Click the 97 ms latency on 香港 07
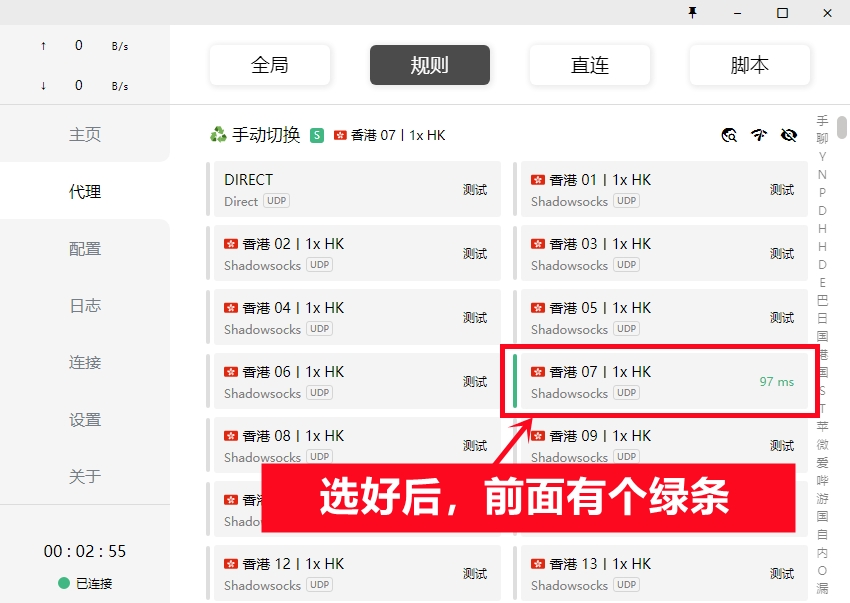The image size is (850, 603). [776, 382]
